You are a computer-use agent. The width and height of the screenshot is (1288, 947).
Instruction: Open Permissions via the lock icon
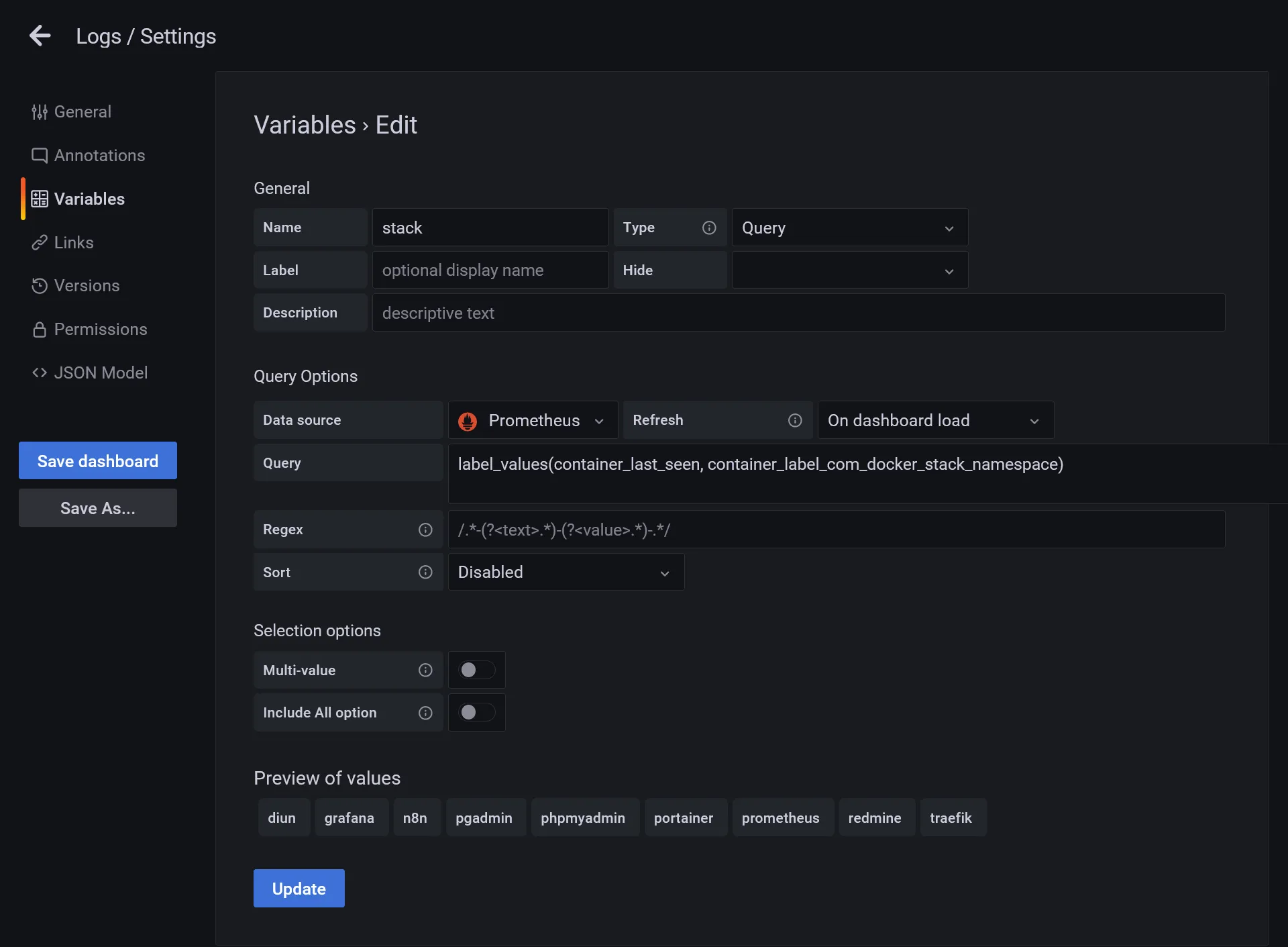pyautogui.click(x=40, y=329)
